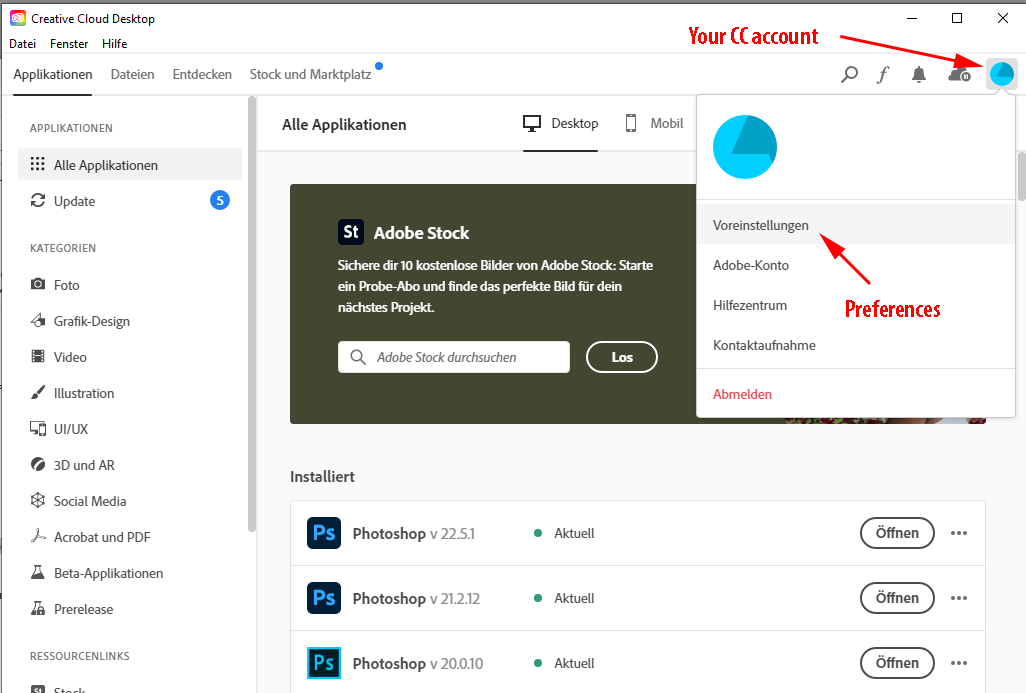Sign out via the Abmelden link
The height and width of the screenshot is (693, 1026).
point(742,394)
